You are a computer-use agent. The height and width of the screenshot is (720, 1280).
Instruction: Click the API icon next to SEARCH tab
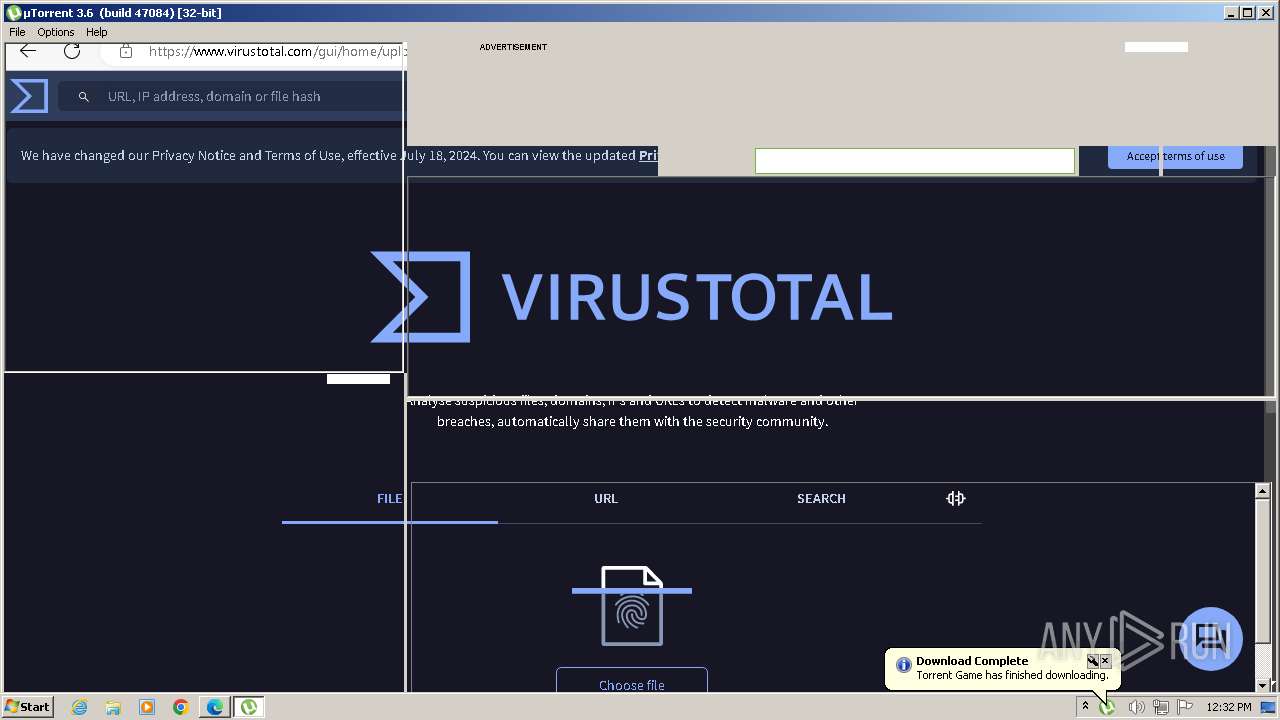[956, 498]
